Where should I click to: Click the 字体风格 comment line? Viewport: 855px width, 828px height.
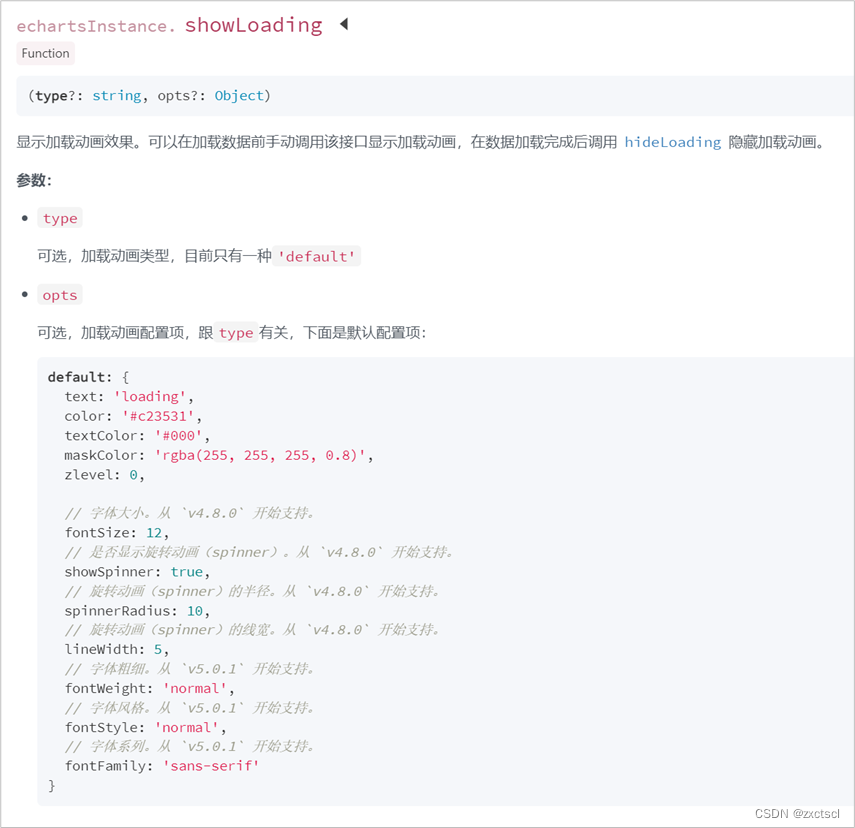coord(189,708)
